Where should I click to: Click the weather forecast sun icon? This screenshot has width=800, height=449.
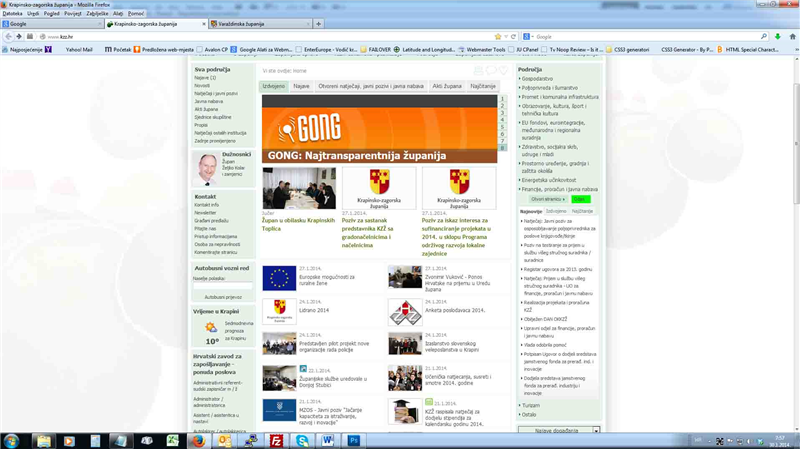click(x=211, y=327)
